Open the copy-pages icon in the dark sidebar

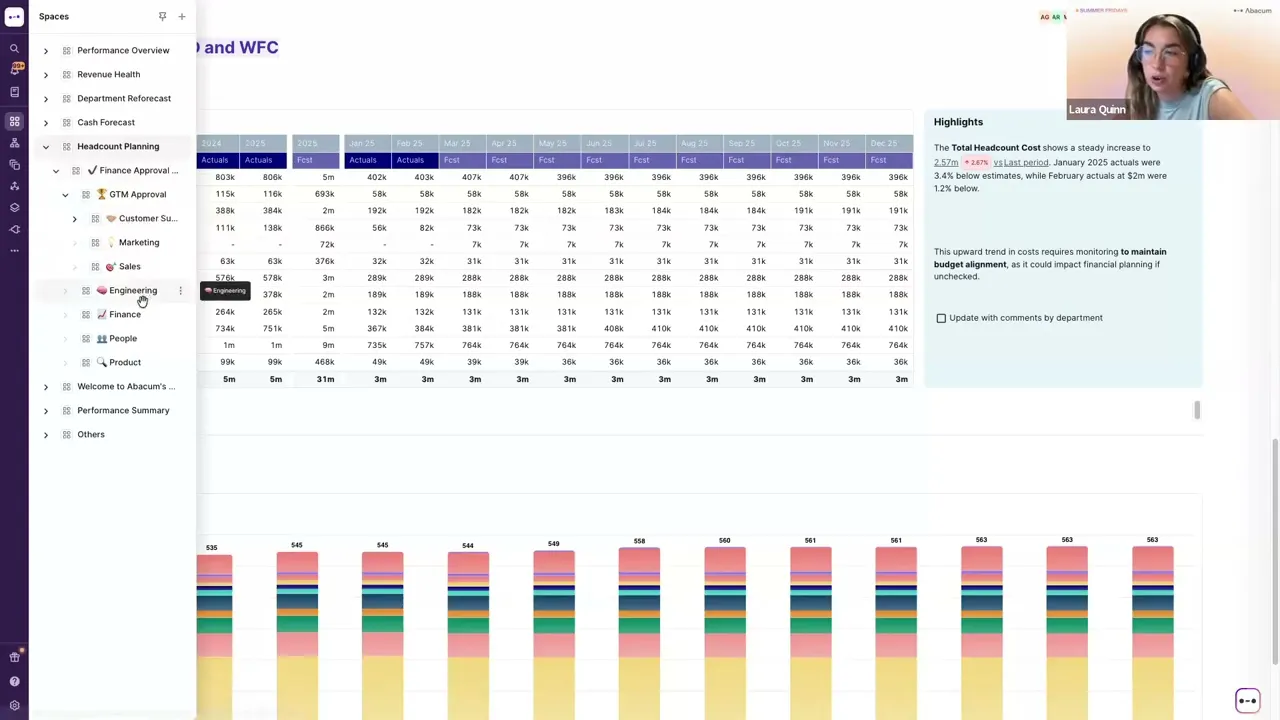[x=14, y=164]
